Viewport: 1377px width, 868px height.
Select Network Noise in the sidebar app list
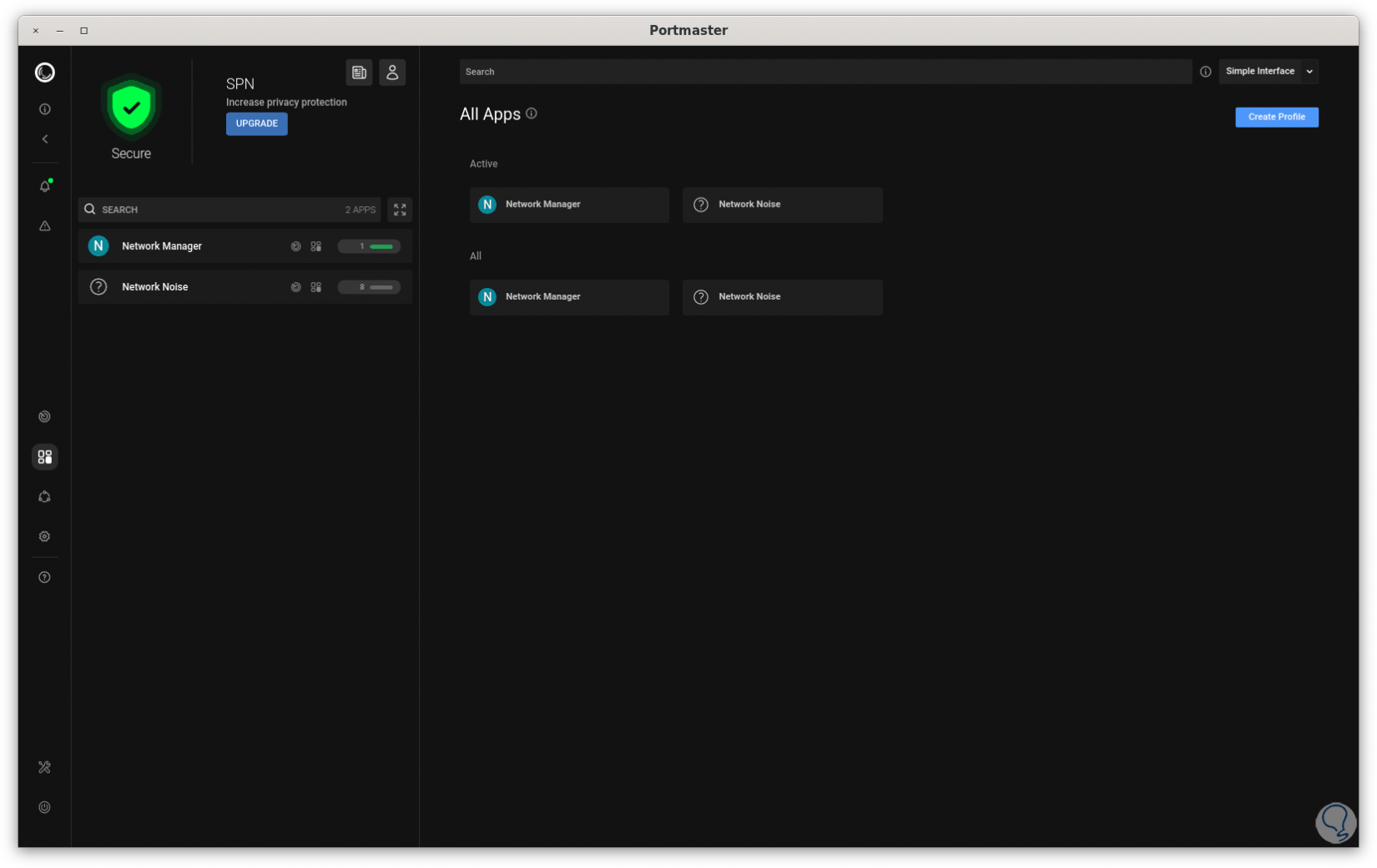[245, 287]
